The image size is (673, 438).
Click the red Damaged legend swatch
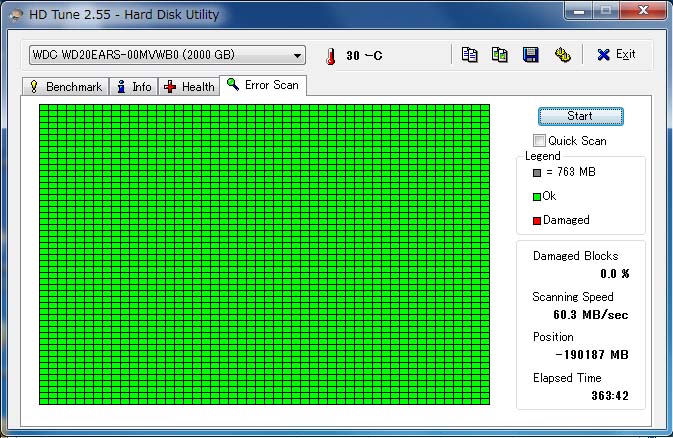click(537, 220)
